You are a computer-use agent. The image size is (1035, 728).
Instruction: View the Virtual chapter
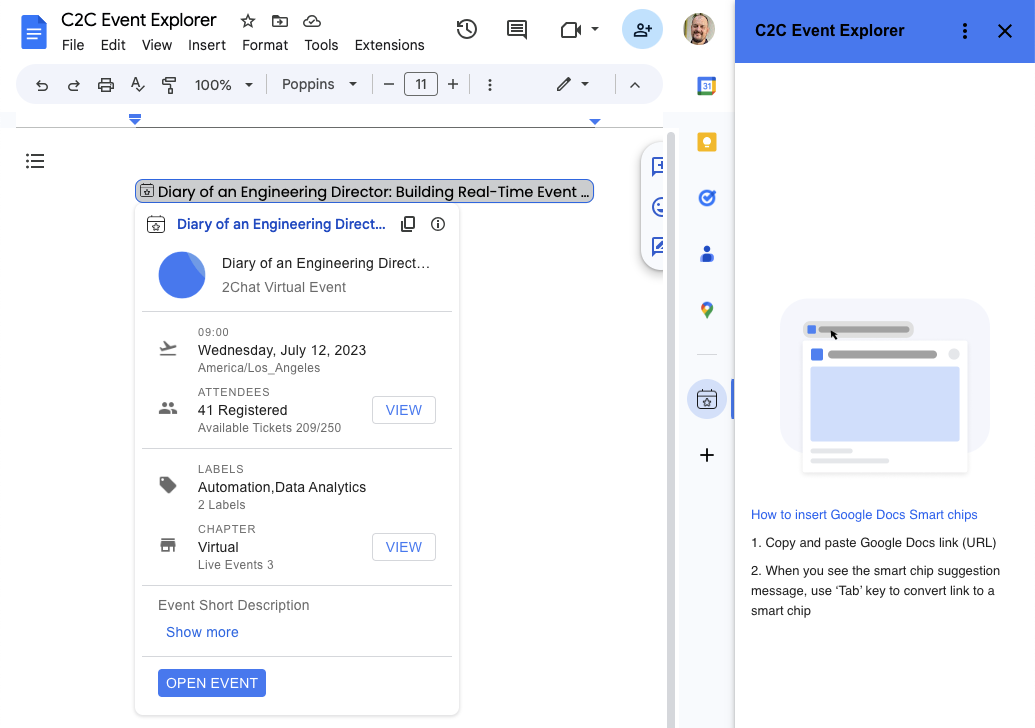coord(404,547)
